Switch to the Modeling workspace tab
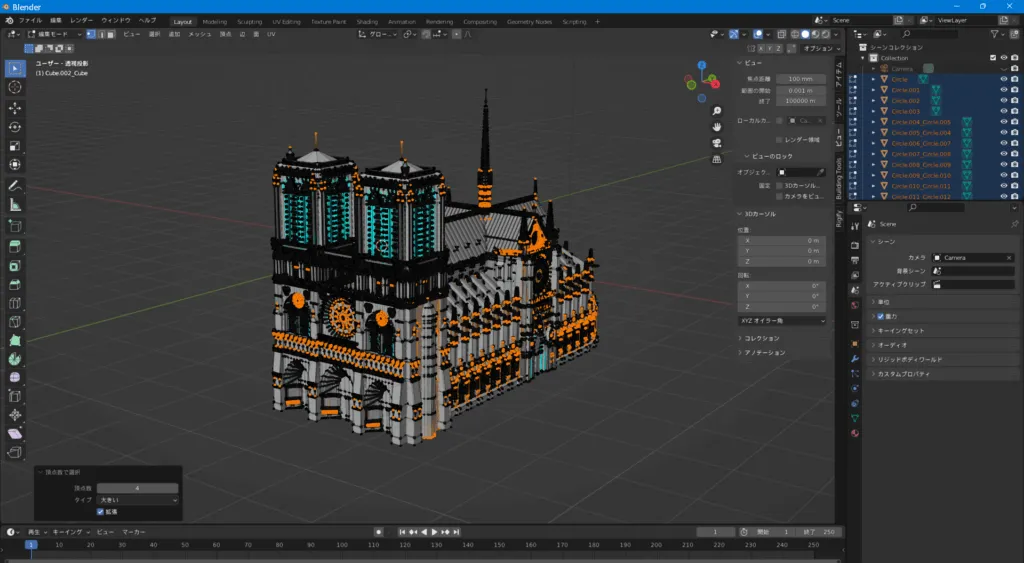The image size is (1024, 563). click(214, 22)
